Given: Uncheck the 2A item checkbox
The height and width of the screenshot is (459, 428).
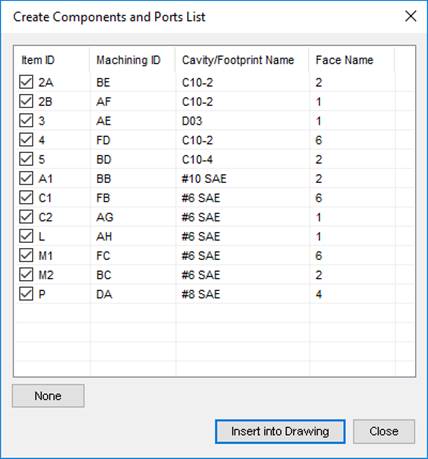Looking at the screenshot, I should 26,82.
